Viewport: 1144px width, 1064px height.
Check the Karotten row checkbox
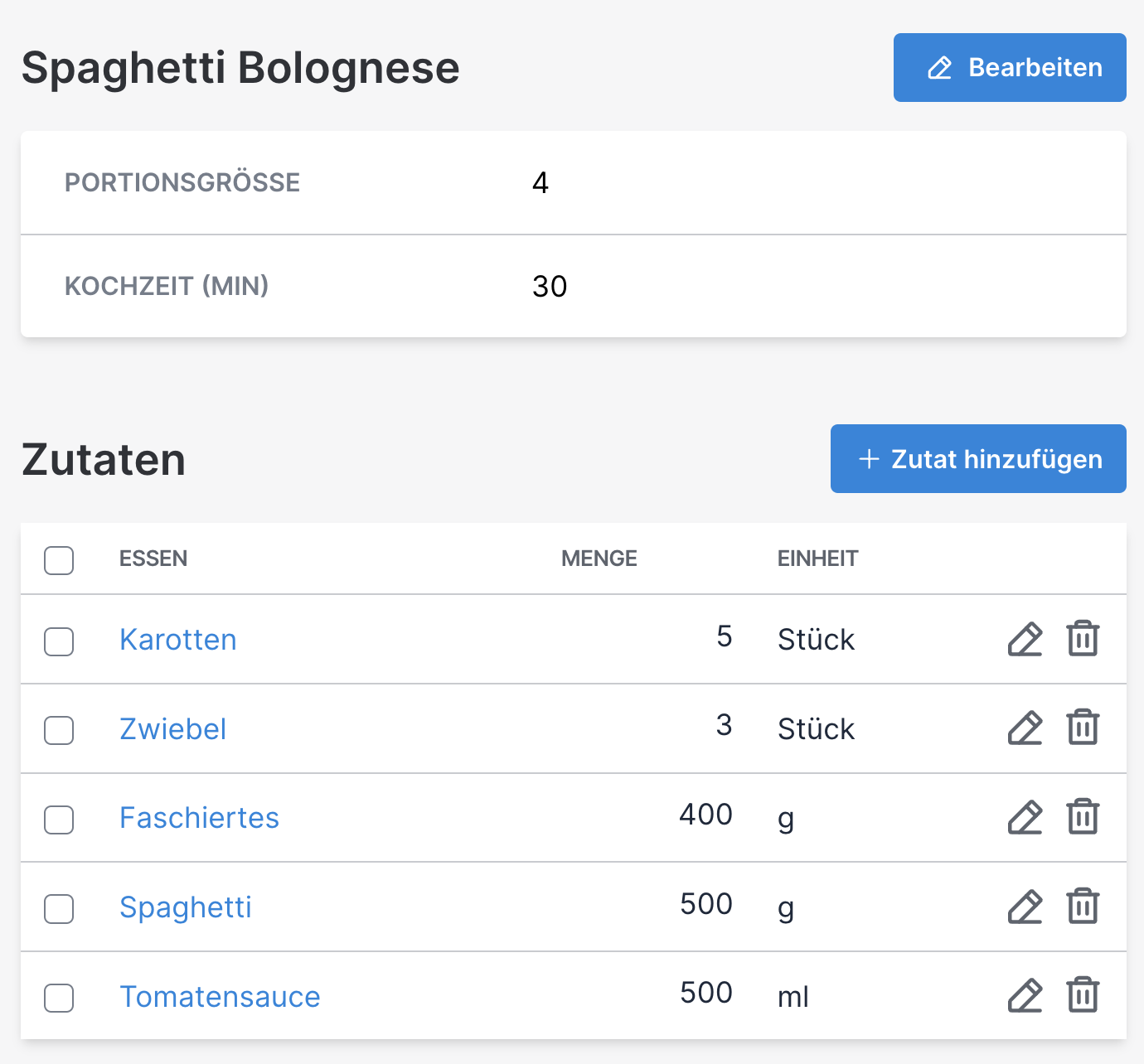click(x=59, y=641)
